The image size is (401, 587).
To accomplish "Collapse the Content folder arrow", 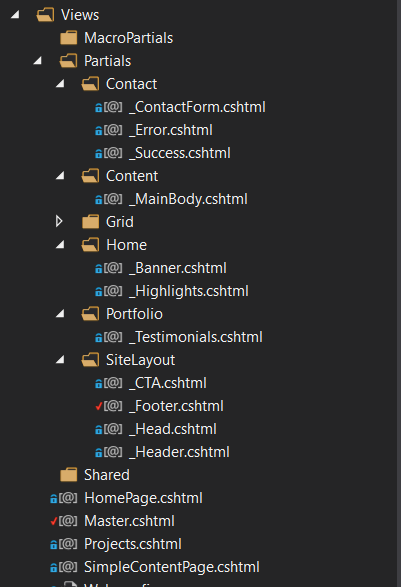I will coord(60,176).
